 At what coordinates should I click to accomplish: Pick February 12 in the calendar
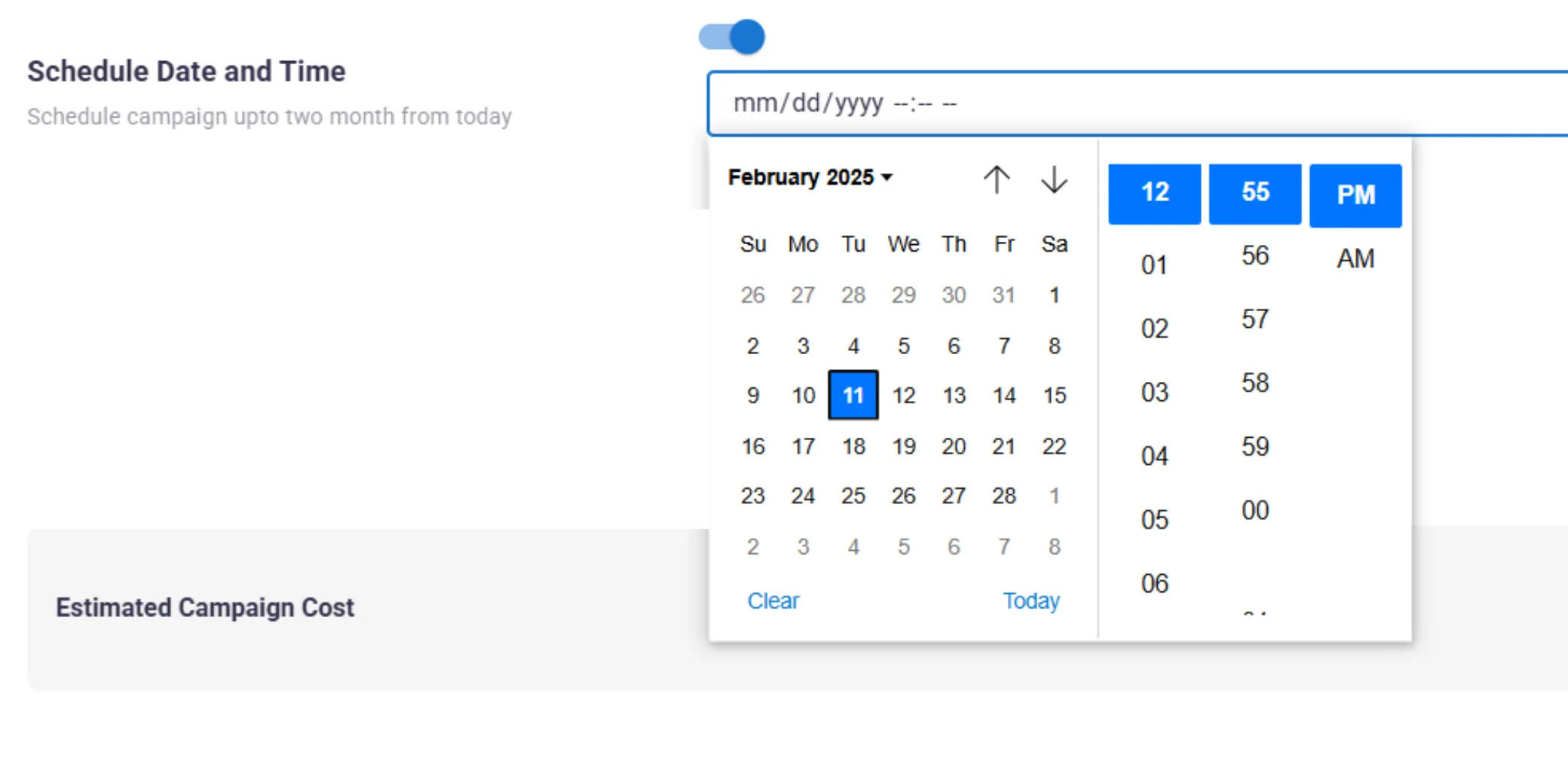tap(903, 395)
